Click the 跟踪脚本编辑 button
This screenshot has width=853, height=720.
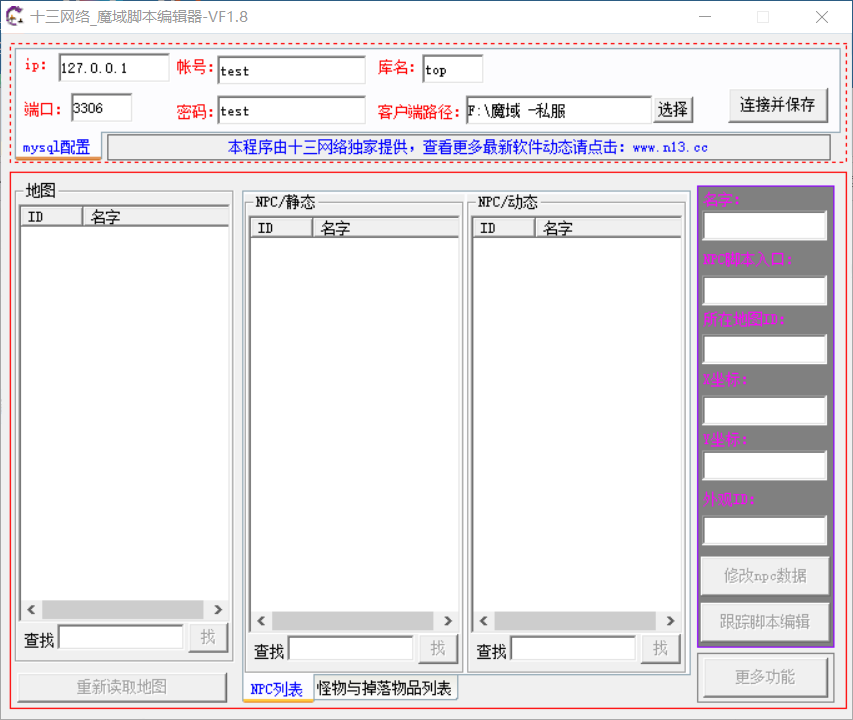click(765, 622)
